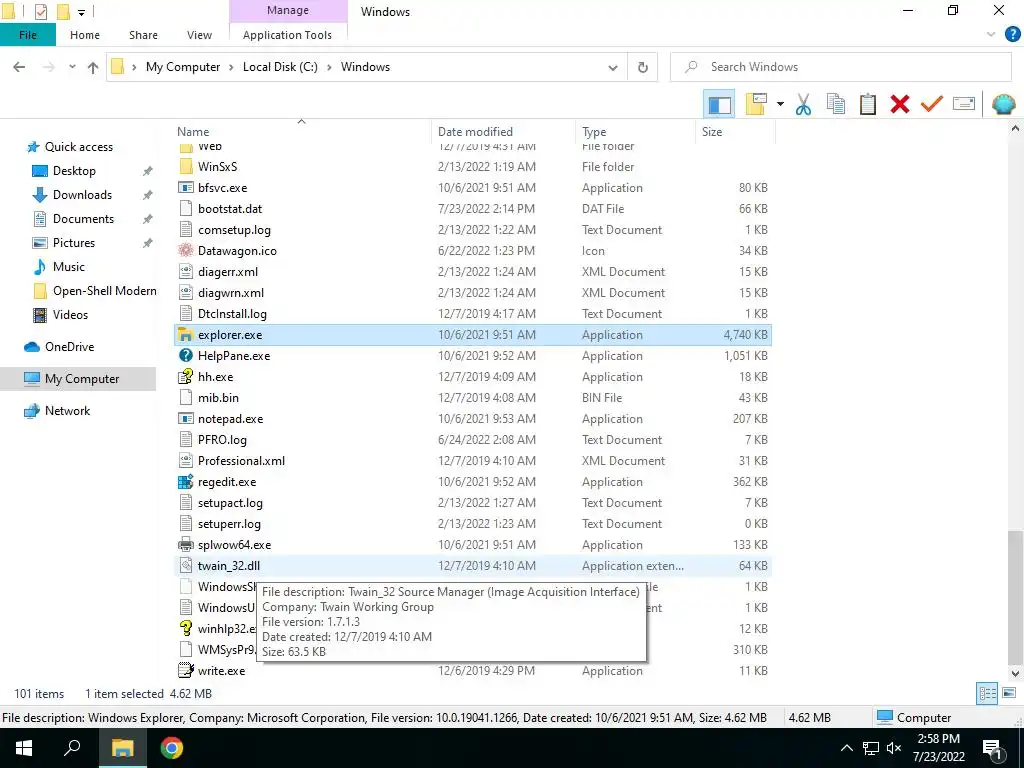Switch to large thumbnails view in status bar
The width and height of the screenshot is (1024, 768).
click(1009, 693)
